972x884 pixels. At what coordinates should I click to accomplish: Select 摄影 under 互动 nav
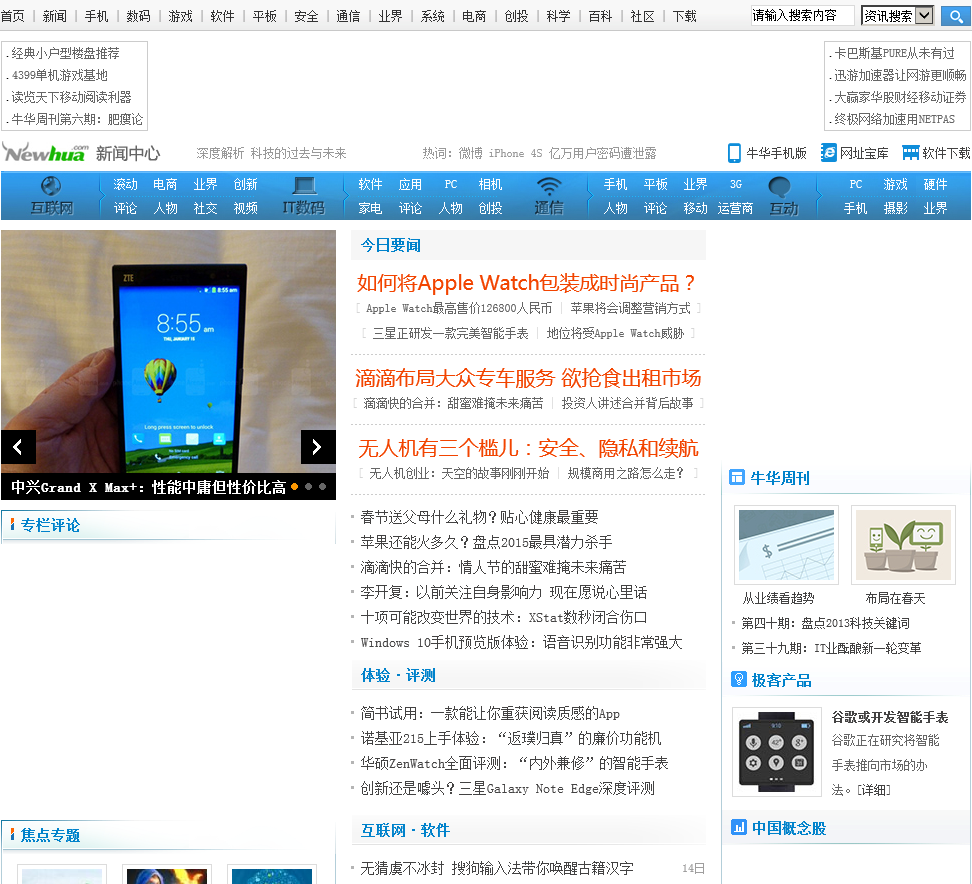click(895, 208)
